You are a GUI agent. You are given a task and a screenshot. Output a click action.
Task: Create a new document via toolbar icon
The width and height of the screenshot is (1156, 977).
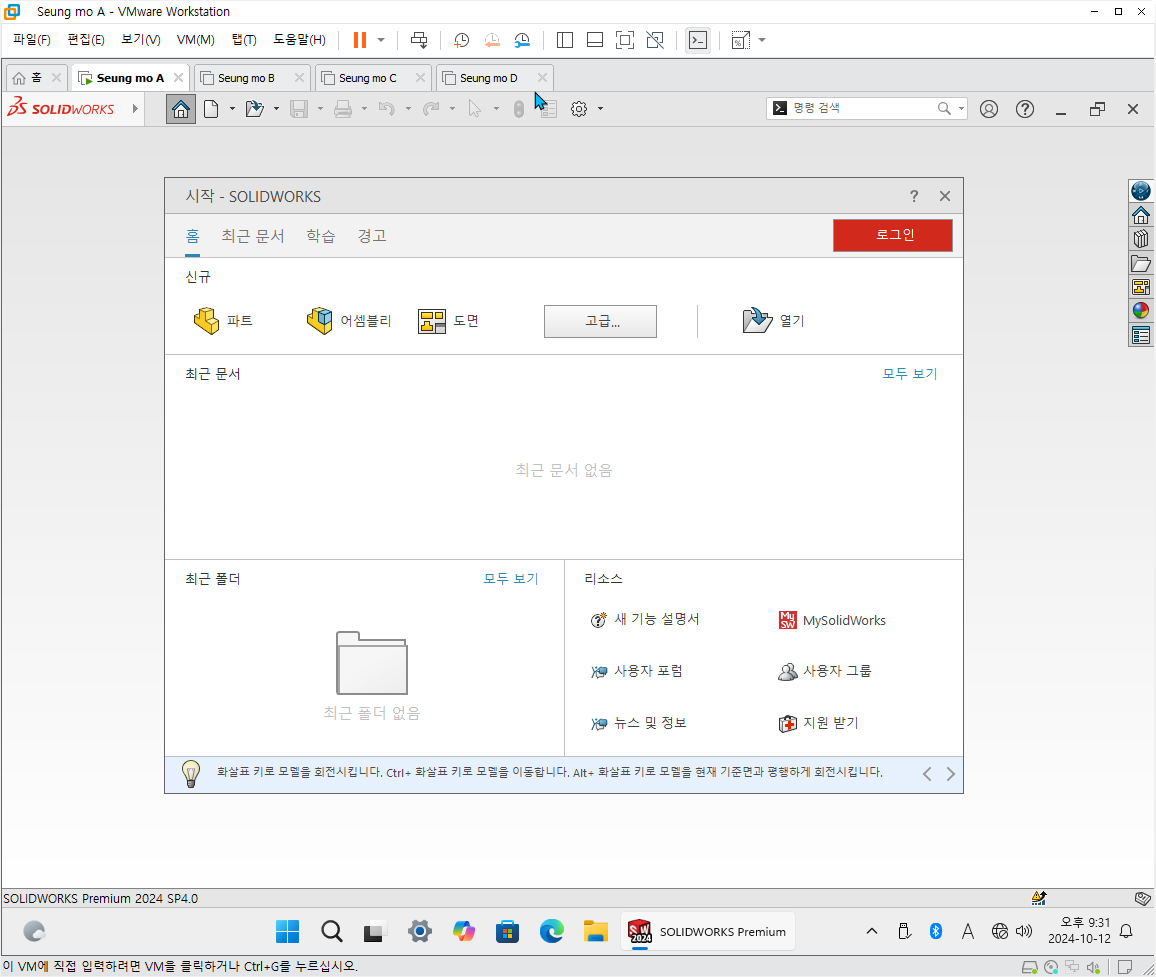click(x=212, y=109)
